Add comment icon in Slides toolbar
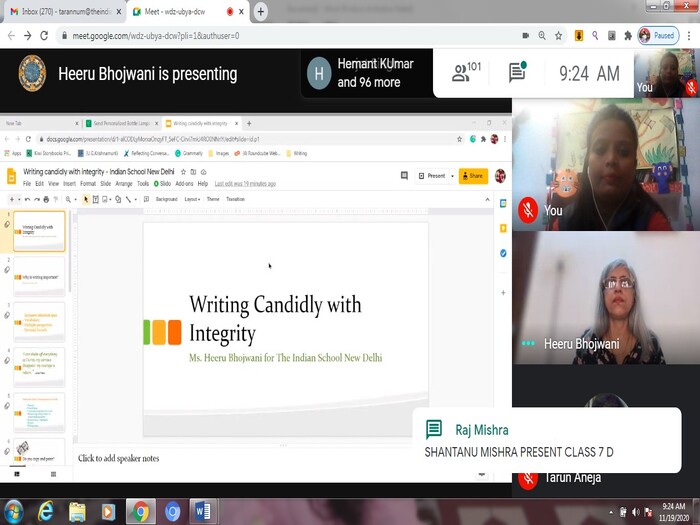Image resolution: width=700 pixels, height=525 pixels. coord(146,200)
